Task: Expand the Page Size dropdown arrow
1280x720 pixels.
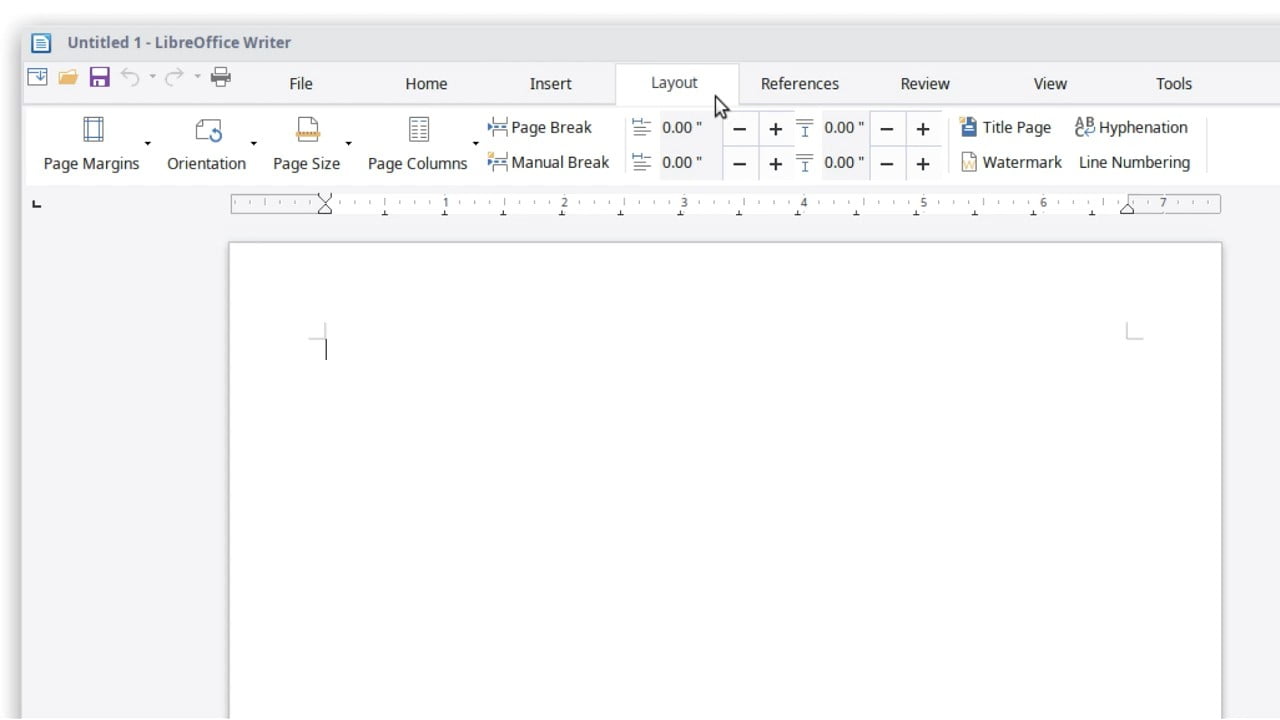Action: pos(348,144)
